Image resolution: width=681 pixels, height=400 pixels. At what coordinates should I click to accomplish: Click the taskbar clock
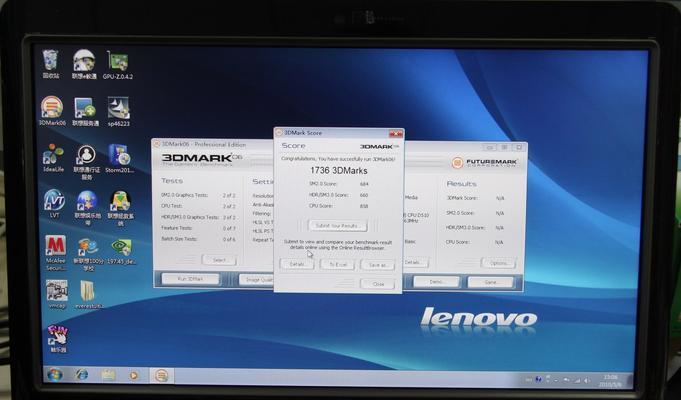[x=611, y=381]
